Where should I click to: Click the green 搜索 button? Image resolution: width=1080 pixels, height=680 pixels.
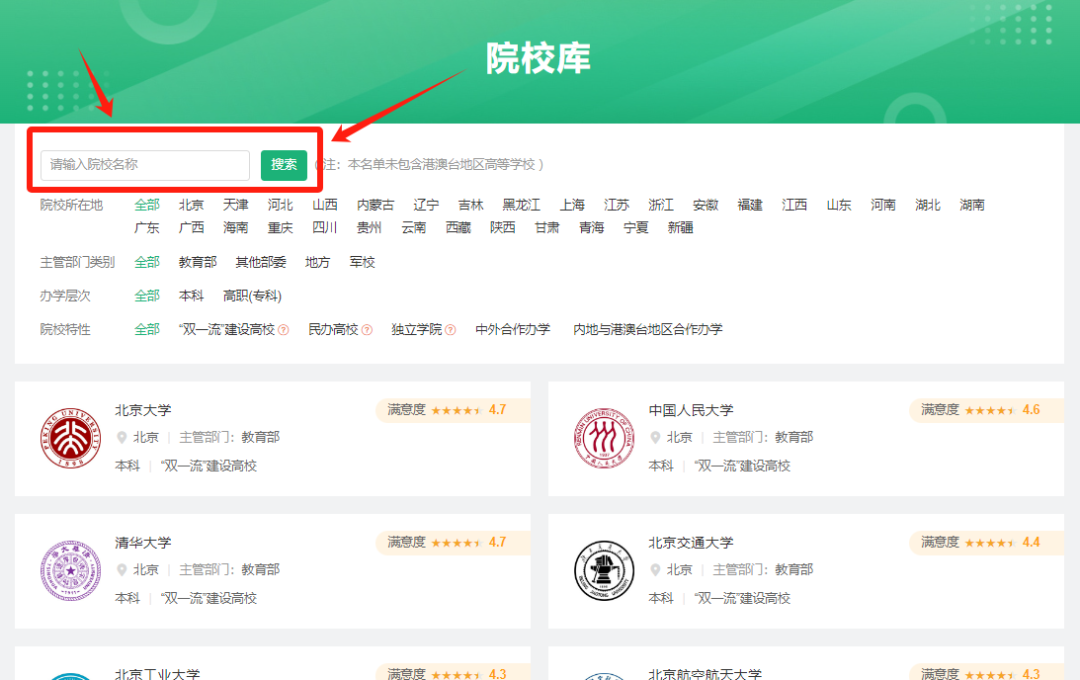pos(284,165)
